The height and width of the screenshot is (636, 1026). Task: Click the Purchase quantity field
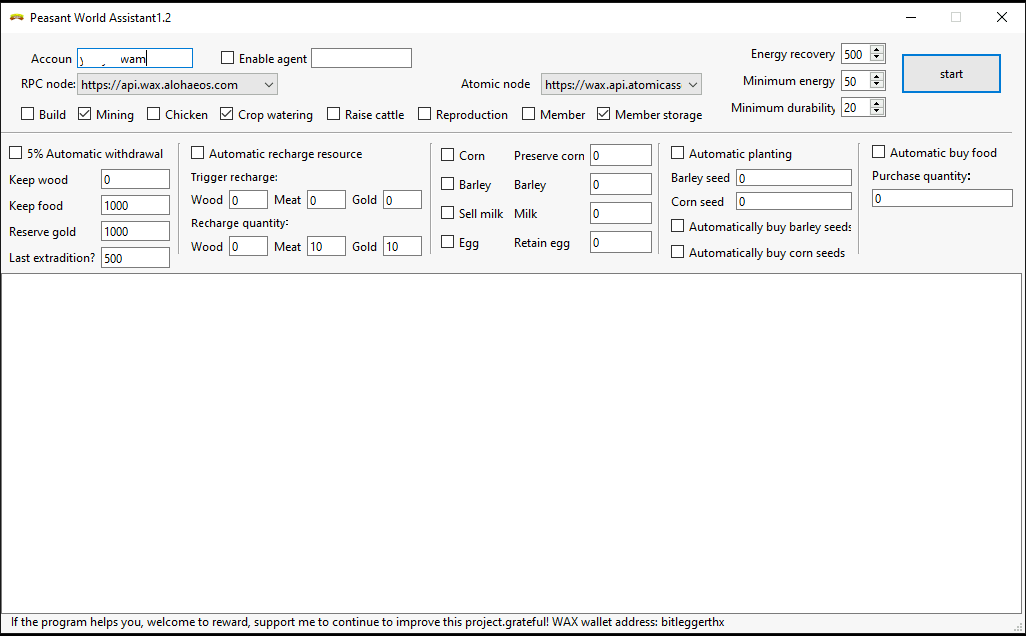942,198
